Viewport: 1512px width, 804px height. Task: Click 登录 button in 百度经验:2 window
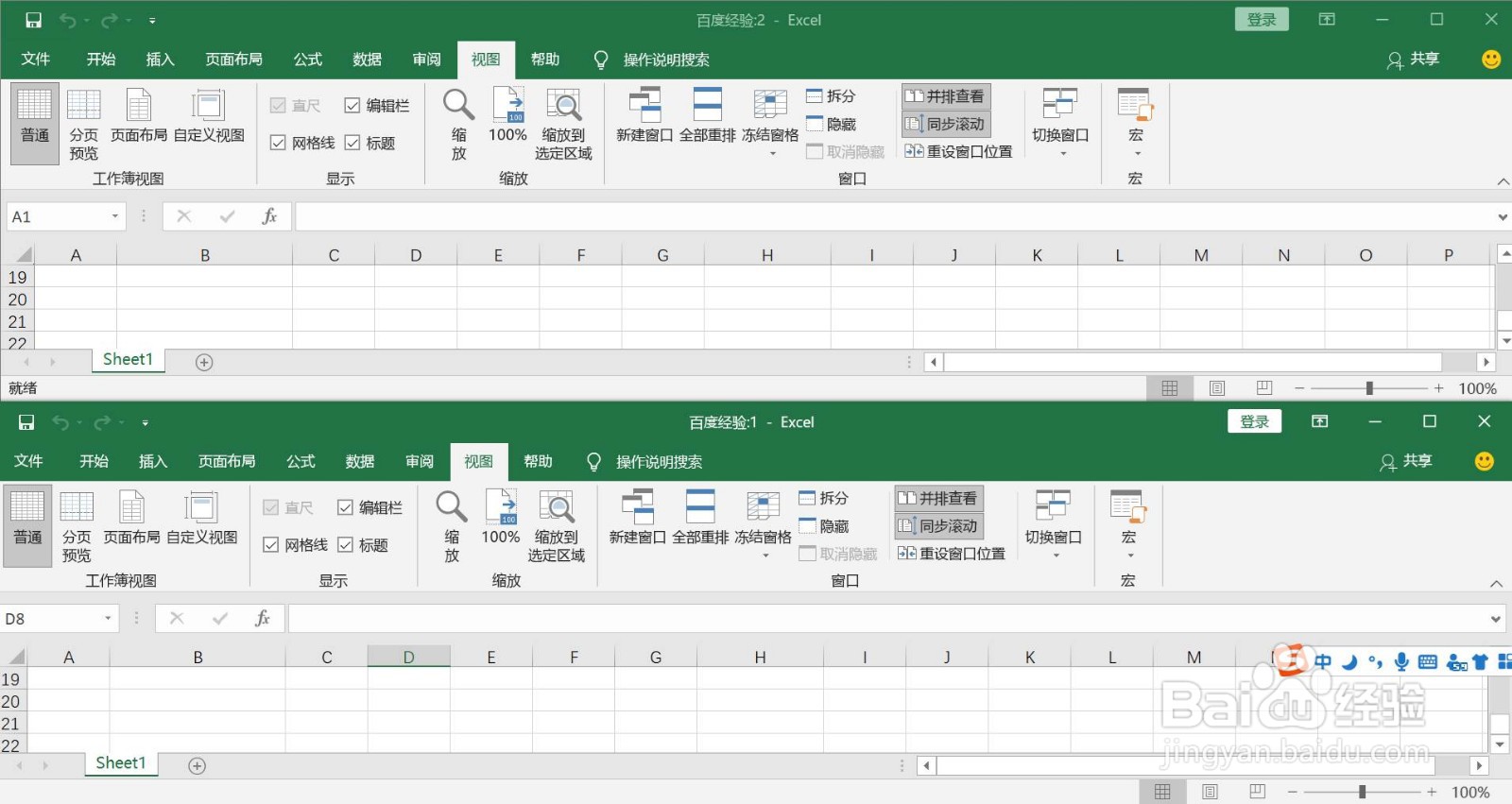click(x=1262, y=20)
